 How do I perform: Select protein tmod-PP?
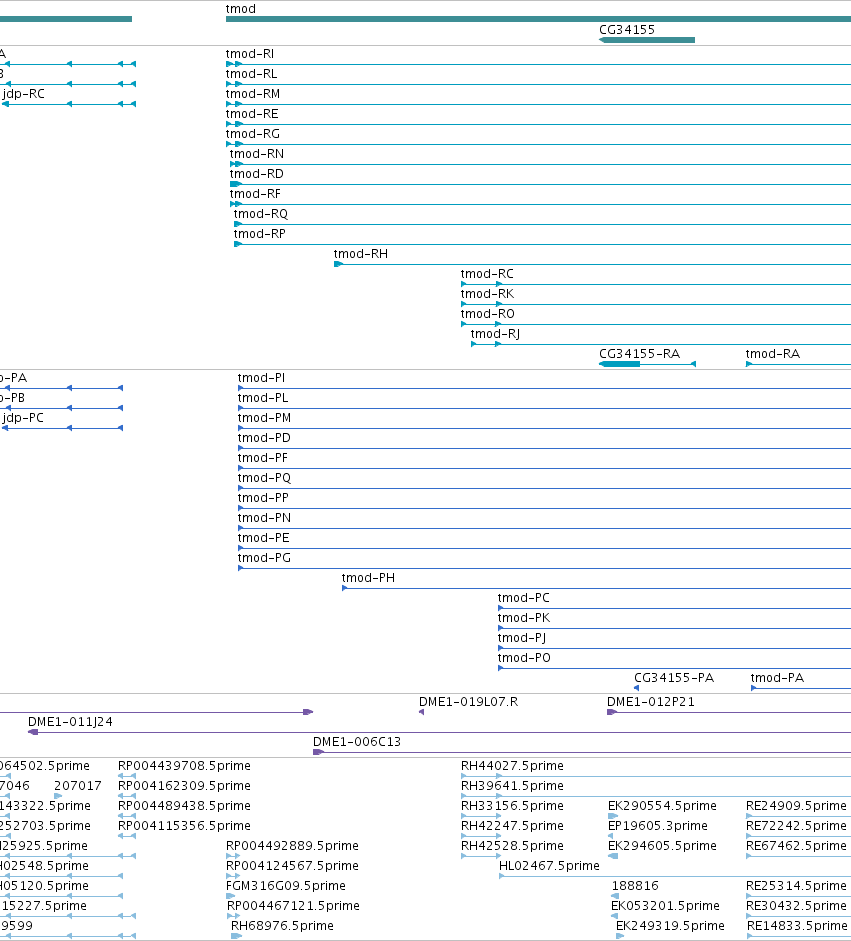click(263, 498)
